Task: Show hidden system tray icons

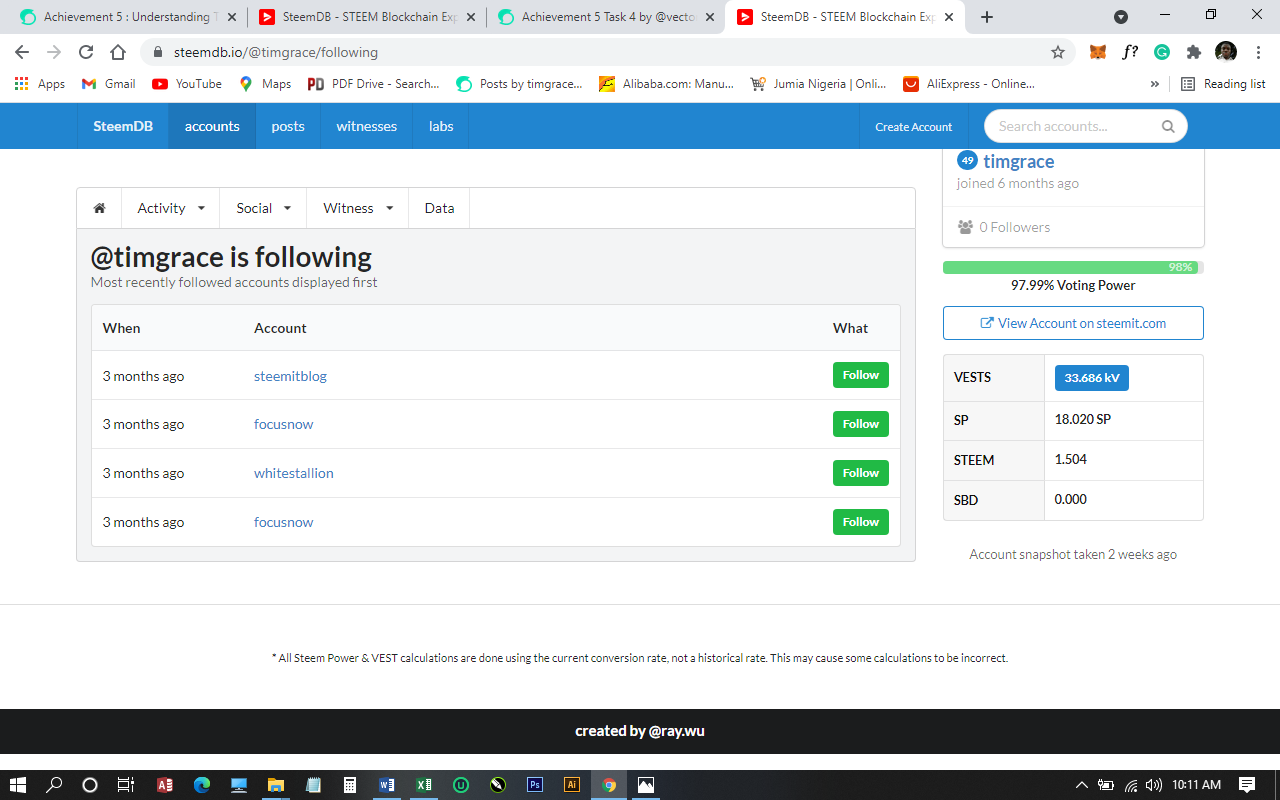Action: (1082, 785)
